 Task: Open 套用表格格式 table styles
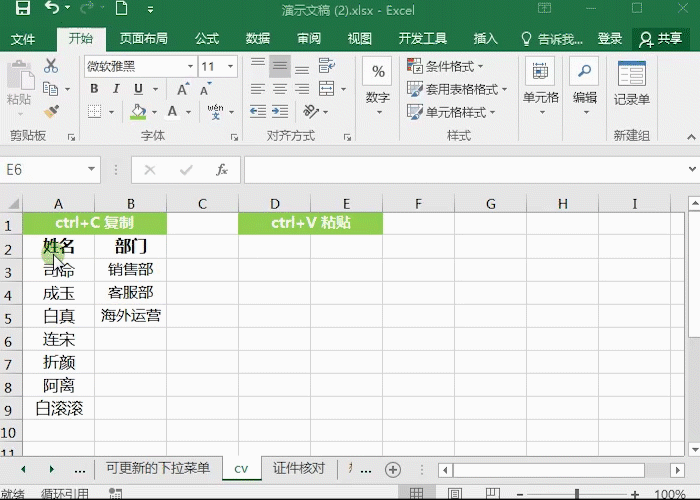(457, 89)
